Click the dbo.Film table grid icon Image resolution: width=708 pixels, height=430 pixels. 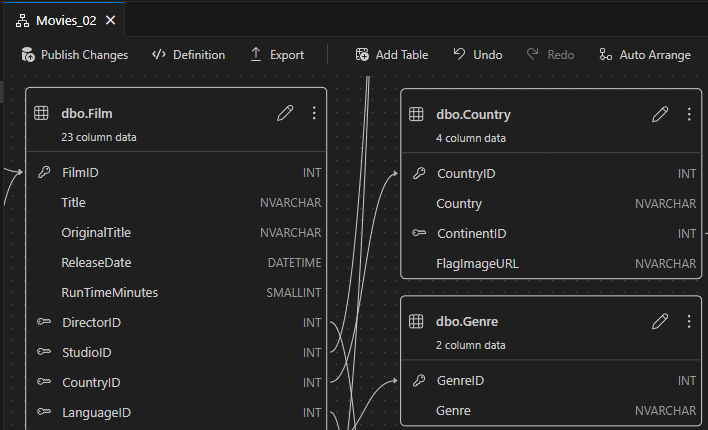tap(41, 113)
